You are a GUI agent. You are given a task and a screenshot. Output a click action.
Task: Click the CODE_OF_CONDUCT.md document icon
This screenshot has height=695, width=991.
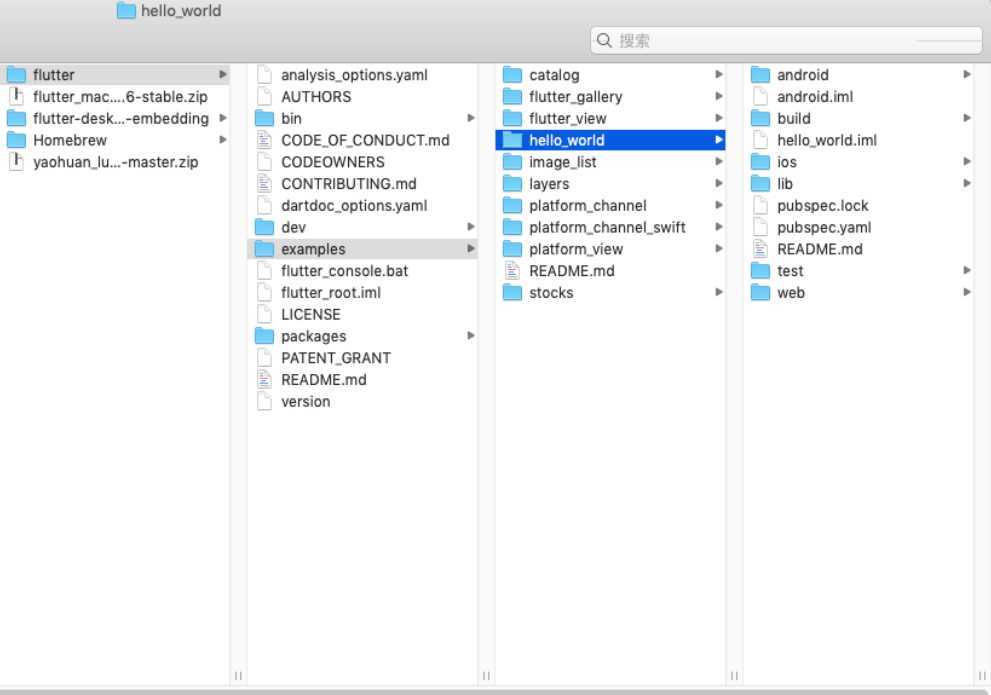pos(264,140)
